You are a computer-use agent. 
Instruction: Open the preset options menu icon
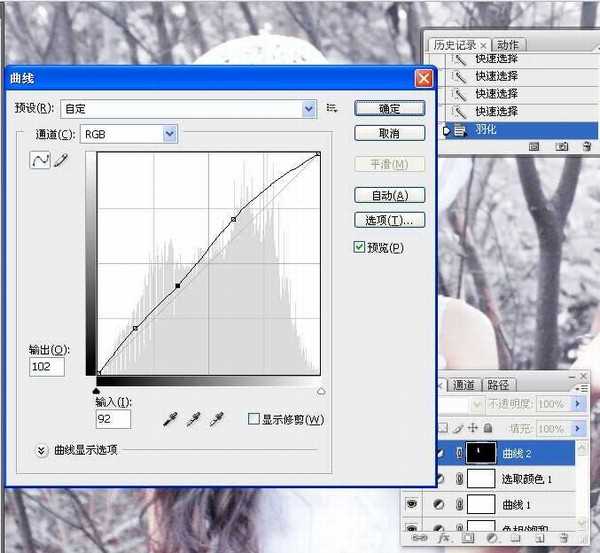pyautogui.click(x=332, y=108)
